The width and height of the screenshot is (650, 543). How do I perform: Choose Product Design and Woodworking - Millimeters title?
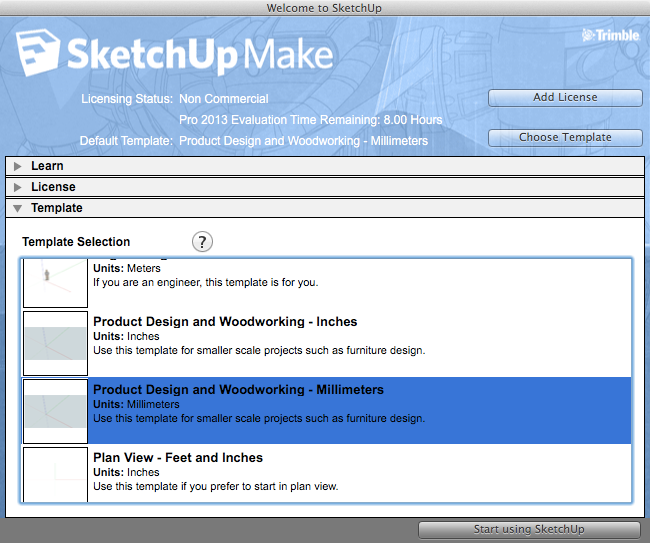tap(238, 390)
